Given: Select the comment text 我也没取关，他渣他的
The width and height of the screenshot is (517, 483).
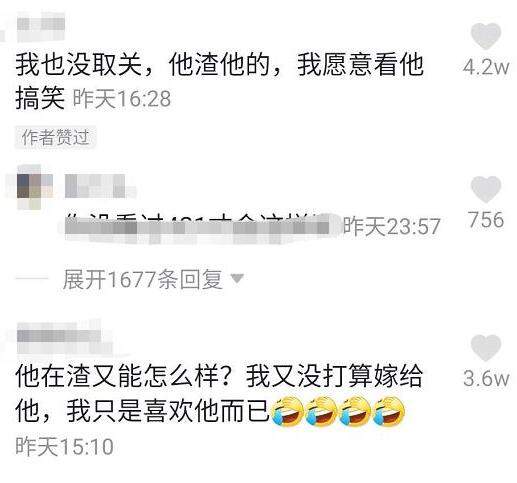Looking at the screenshot, I should pyautogui.click(x=142, y=64).
